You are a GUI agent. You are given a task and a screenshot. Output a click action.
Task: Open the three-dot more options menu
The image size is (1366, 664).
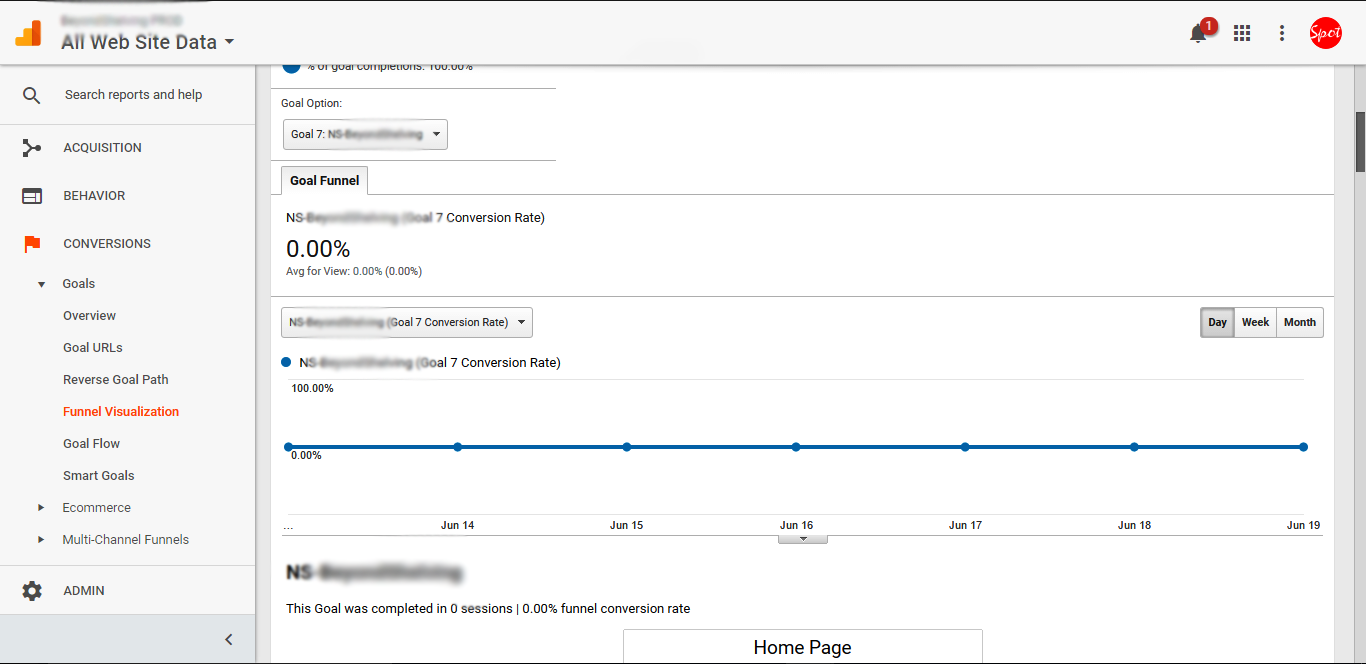point(1282,33)
